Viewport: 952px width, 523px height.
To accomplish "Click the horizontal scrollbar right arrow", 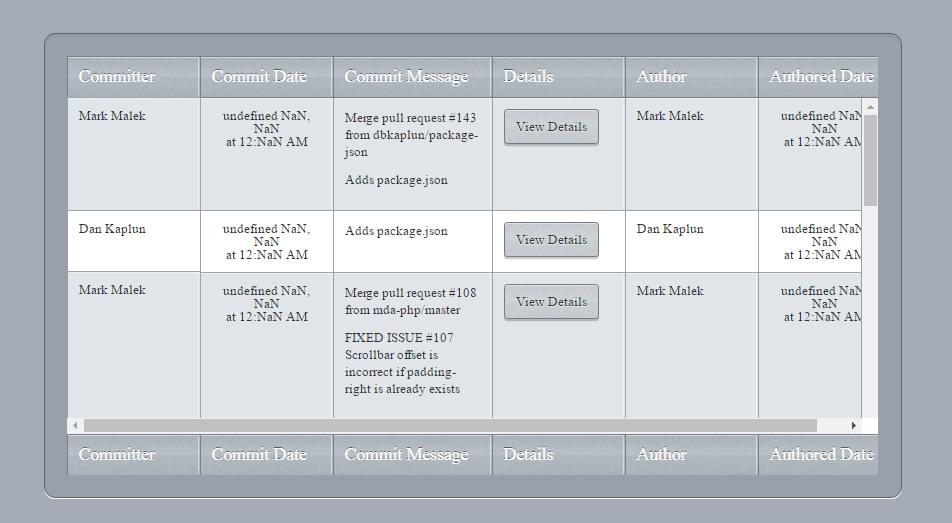I will coord(853,426).
